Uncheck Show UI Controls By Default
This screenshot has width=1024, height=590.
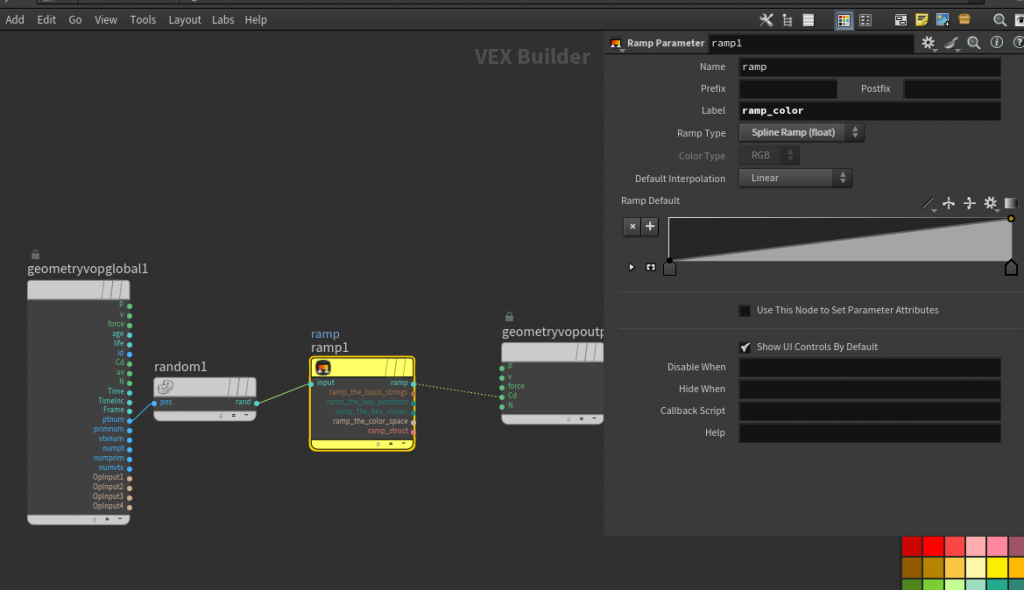[744, 347]
